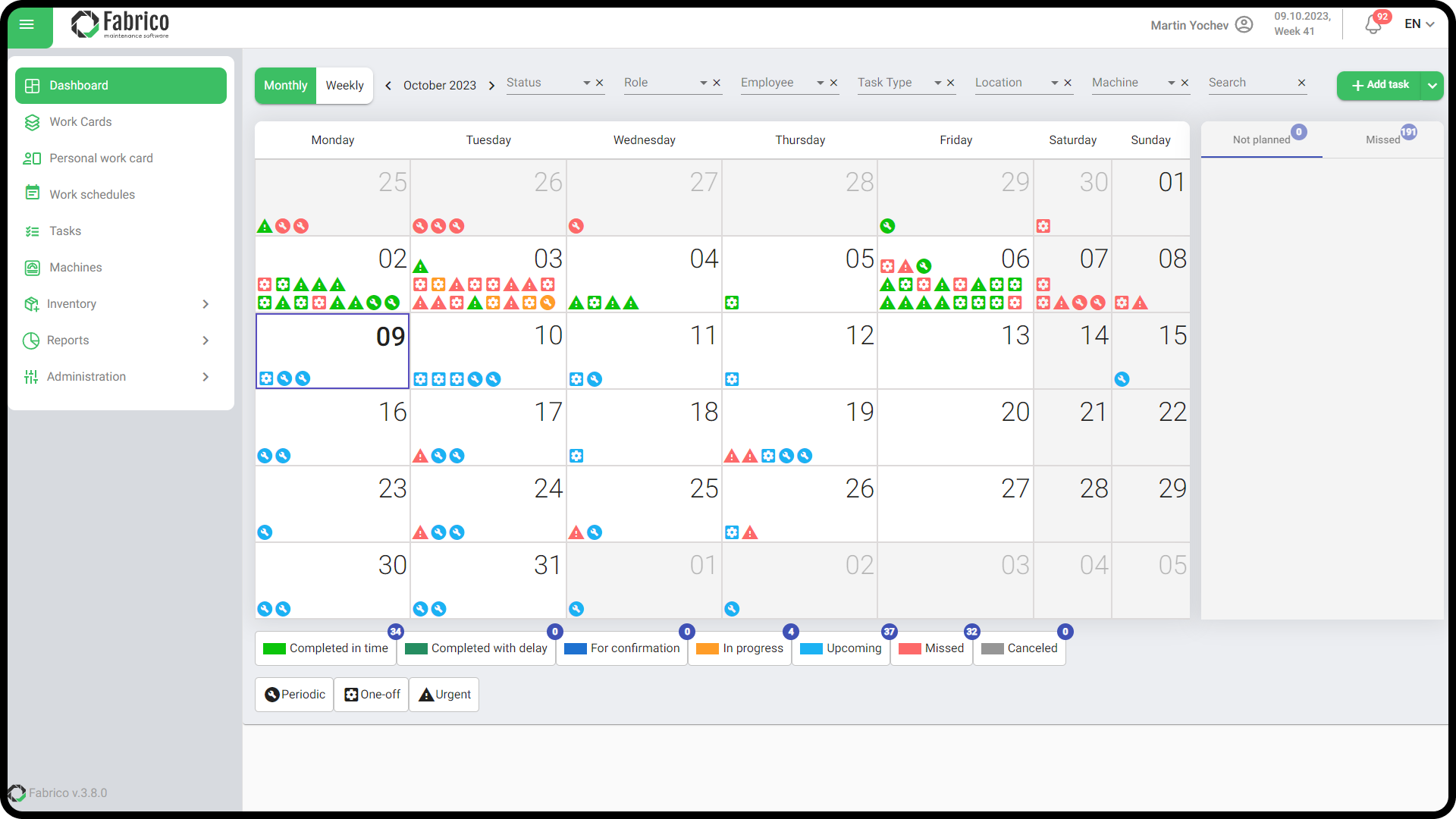
Task: Click the hamburger menu icon
Action: click(x=27, y=24)
